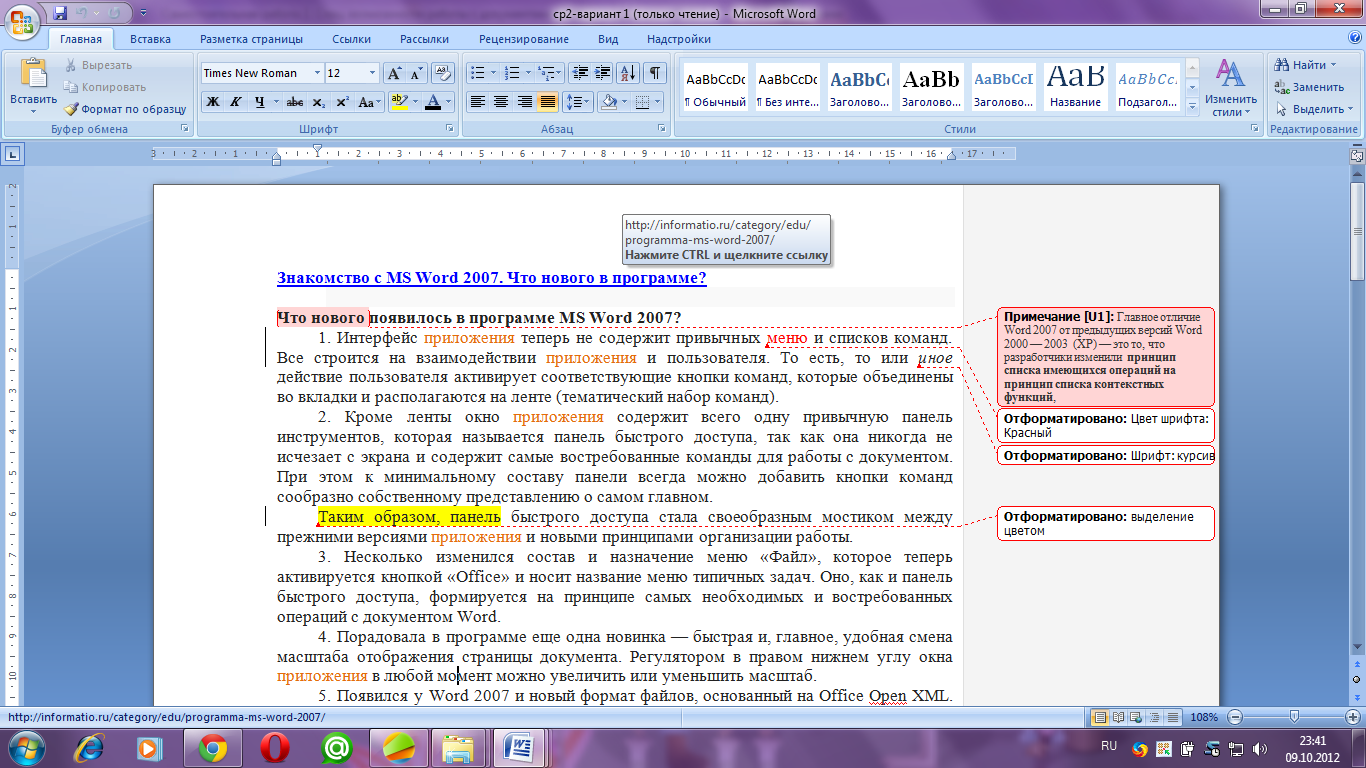Open the Абзац dialog launcher
Viewport: 1366px width, 768px height.
click(662, 130)
